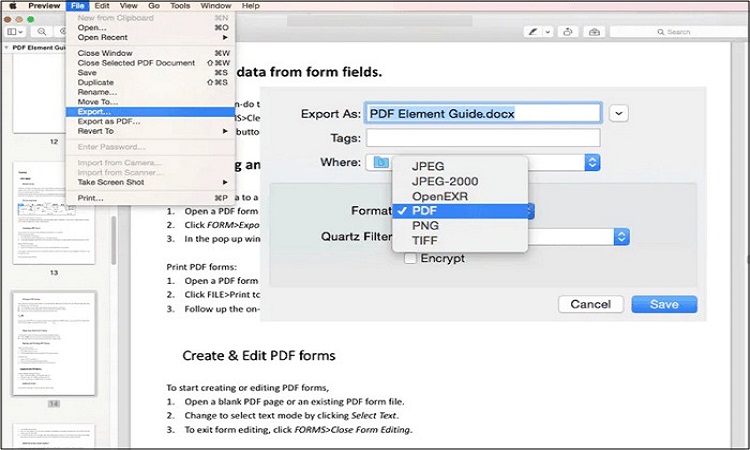Screen dimensions: 750x450
Task: Open the Quartz Filter dropdown
Action: (621, 237)
